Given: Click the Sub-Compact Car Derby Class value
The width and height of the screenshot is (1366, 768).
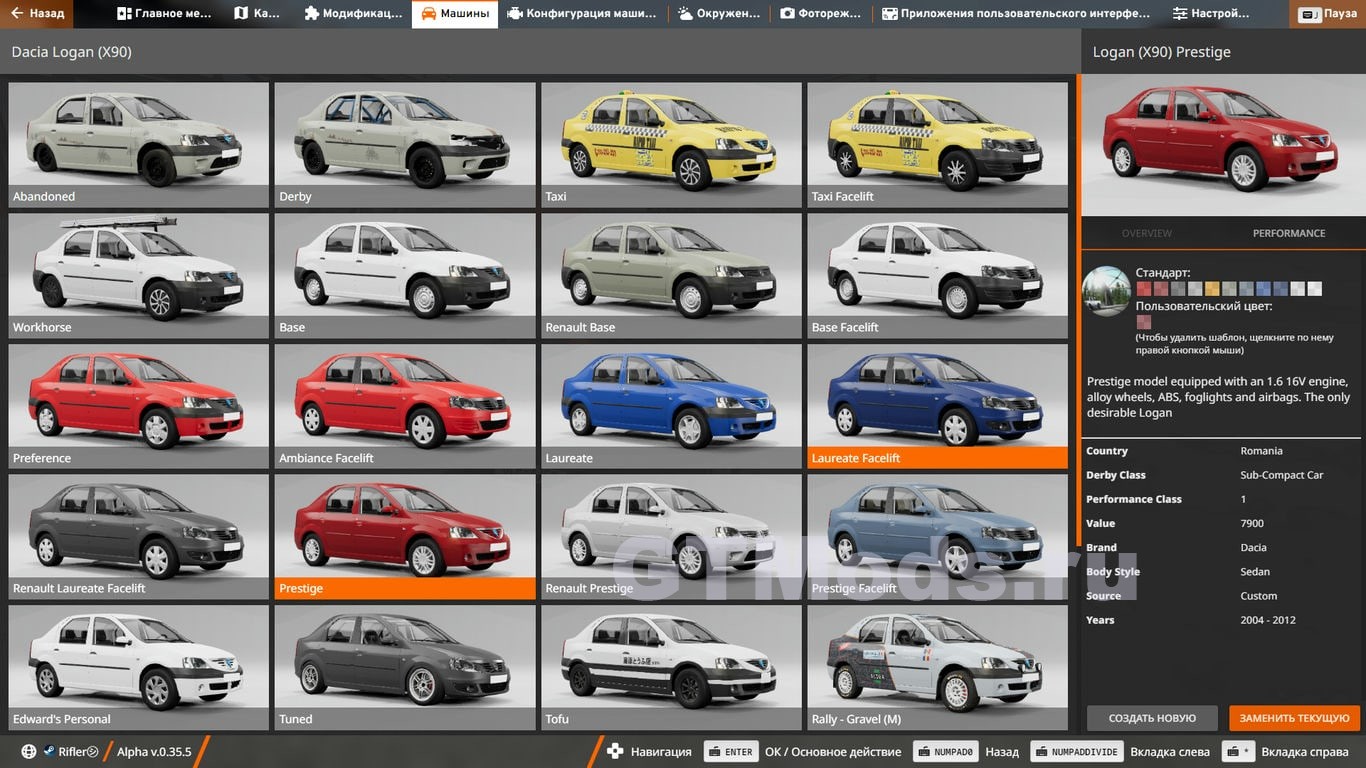Looking at the screenshot, I should pos(1282,475).
